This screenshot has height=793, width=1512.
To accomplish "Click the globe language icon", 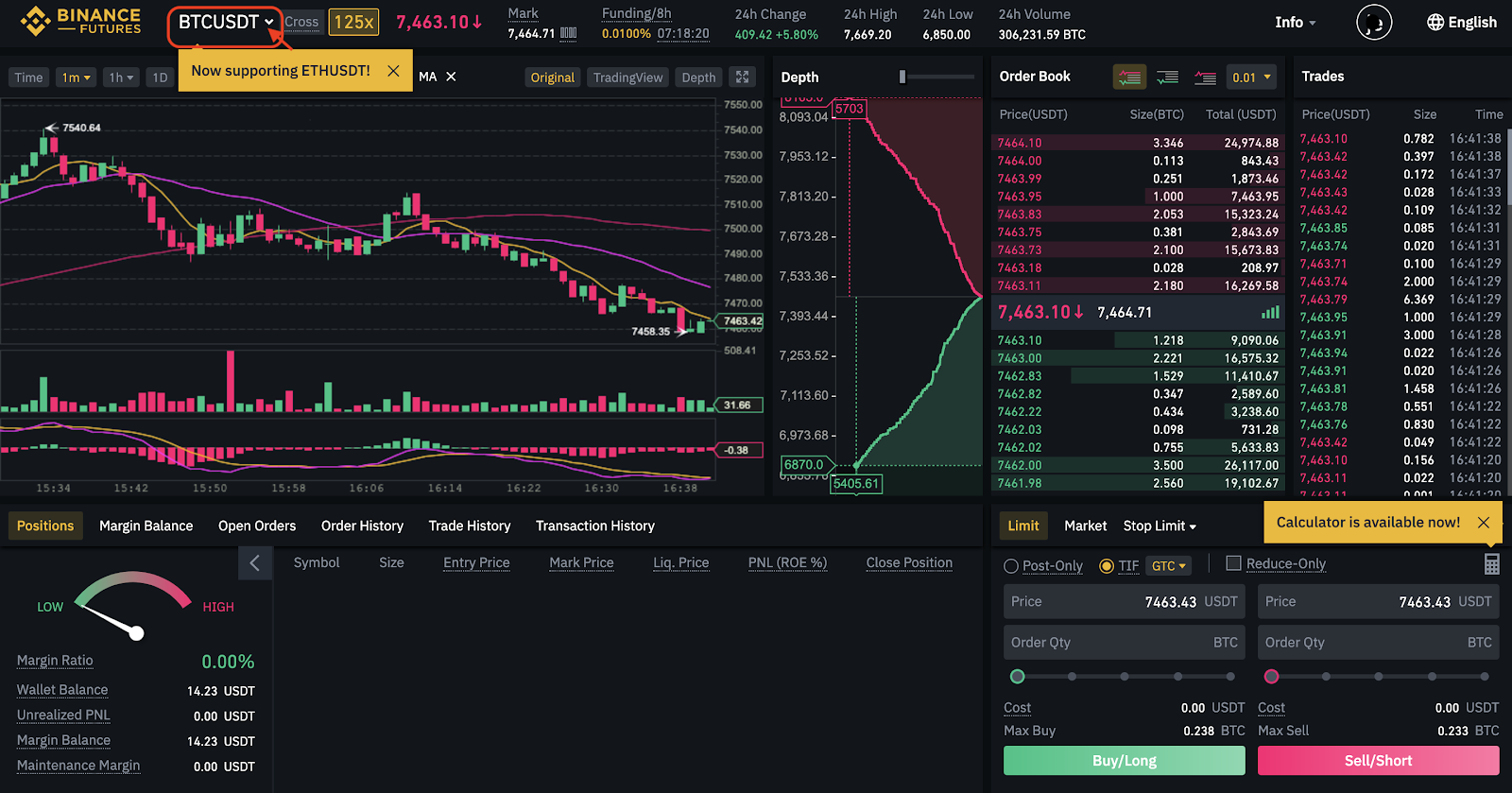I will click(x=1435, y=22).
